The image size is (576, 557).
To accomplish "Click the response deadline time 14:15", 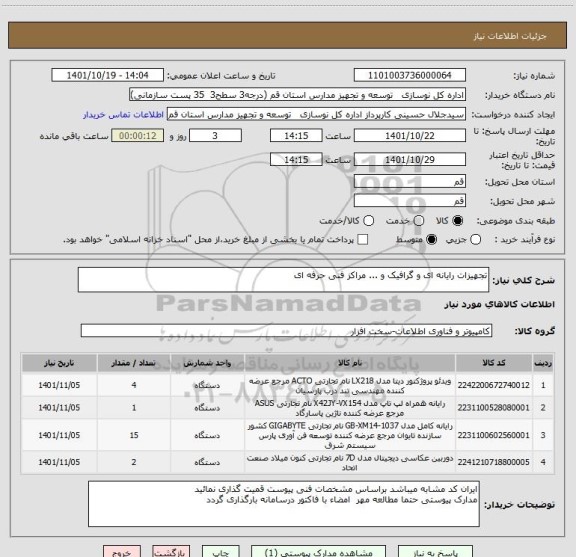I will tap(296, 136).
